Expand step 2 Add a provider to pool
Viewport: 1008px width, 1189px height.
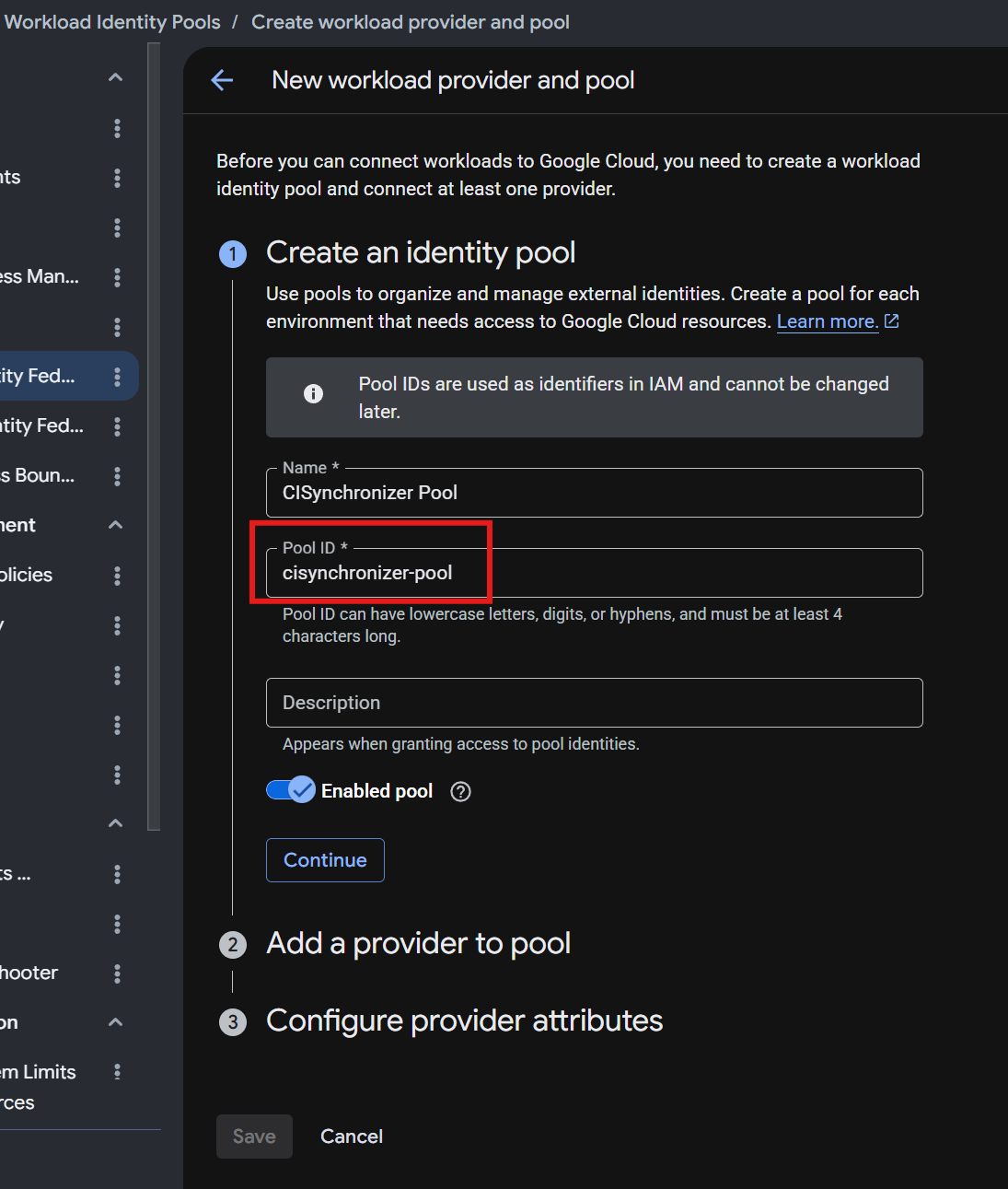[x=418, y=943]
